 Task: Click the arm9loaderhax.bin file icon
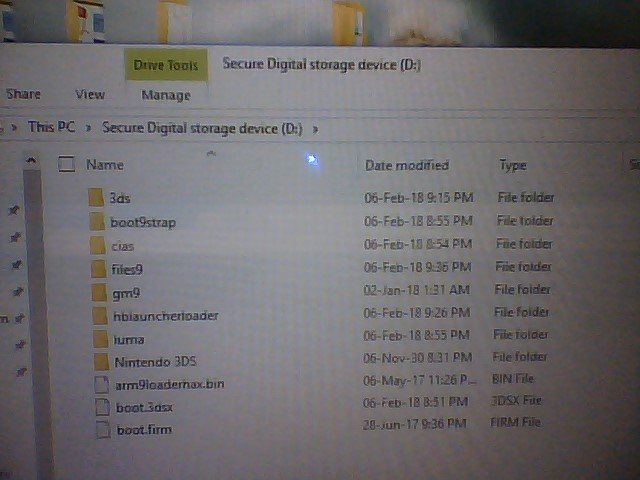click(102, 384)
